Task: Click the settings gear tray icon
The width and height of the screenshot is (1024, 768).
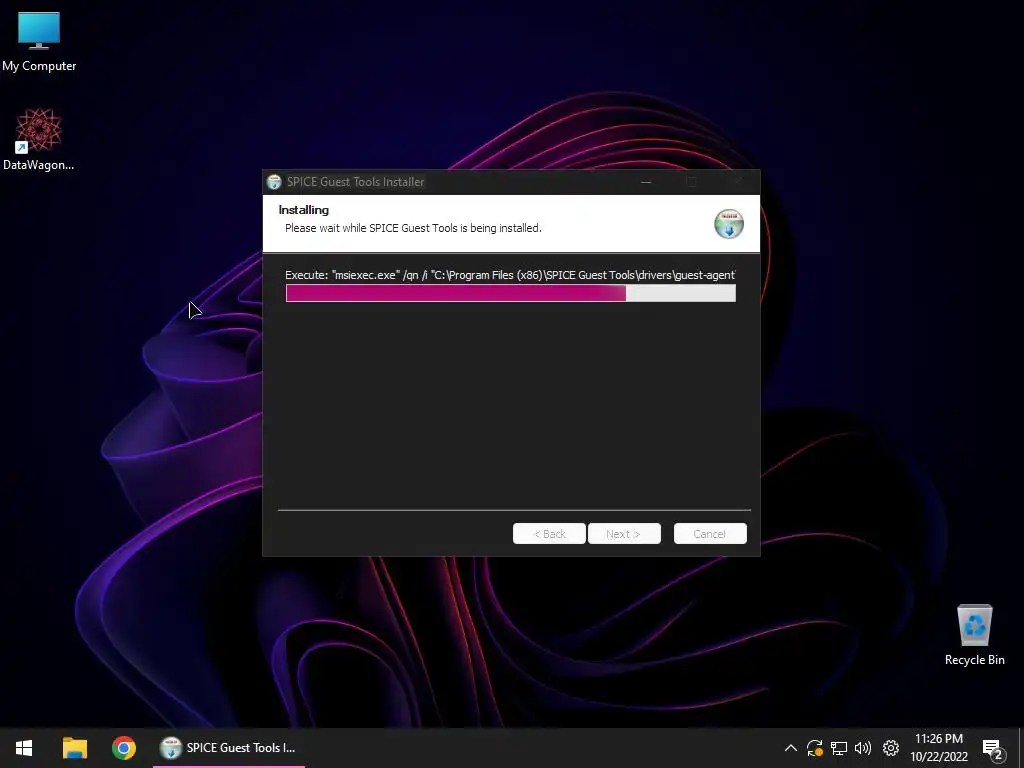Action: click(x=891, y=748)
